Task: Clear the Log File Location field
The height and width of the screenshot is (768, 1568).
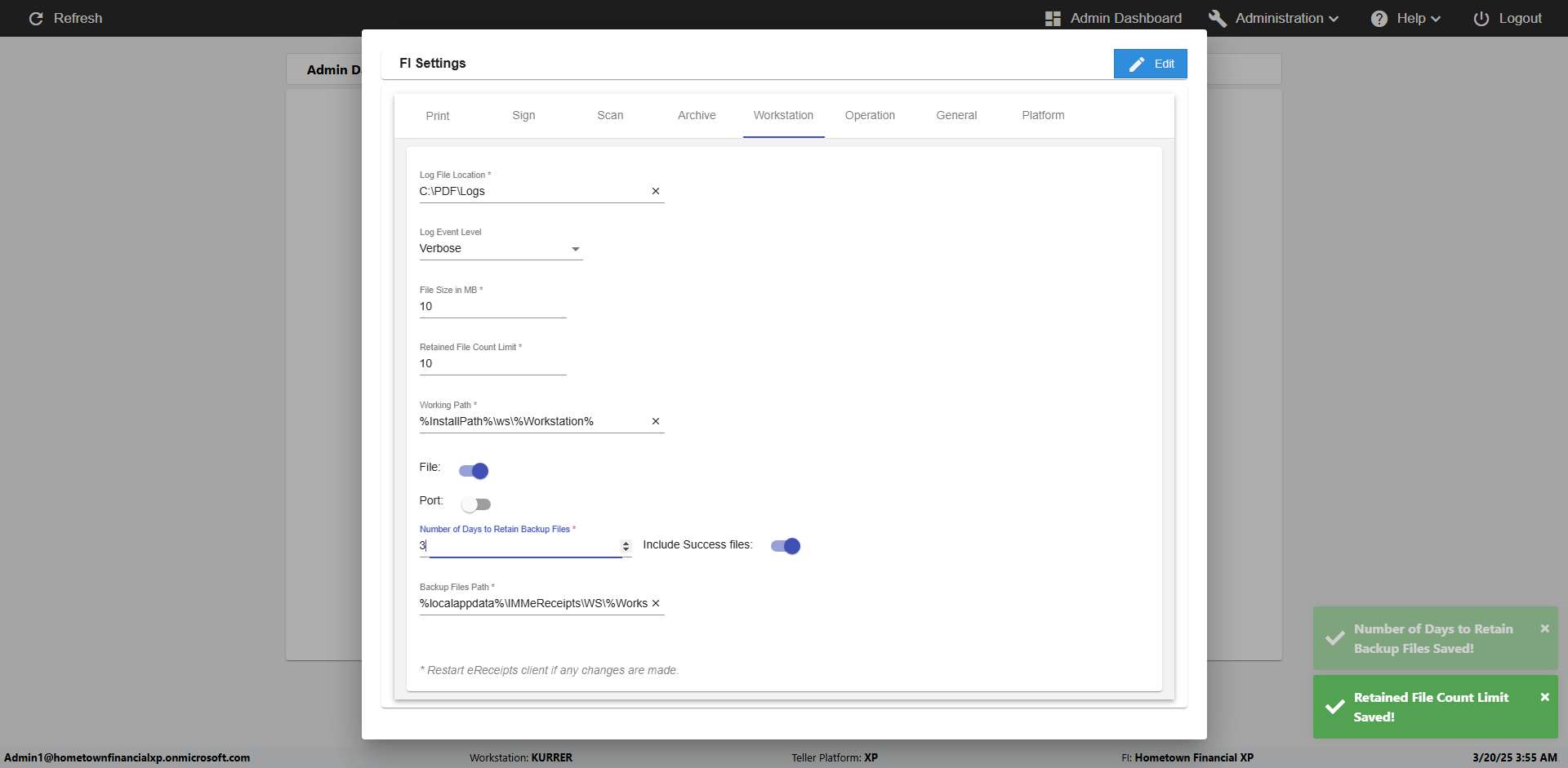Action: click(655, 191)
